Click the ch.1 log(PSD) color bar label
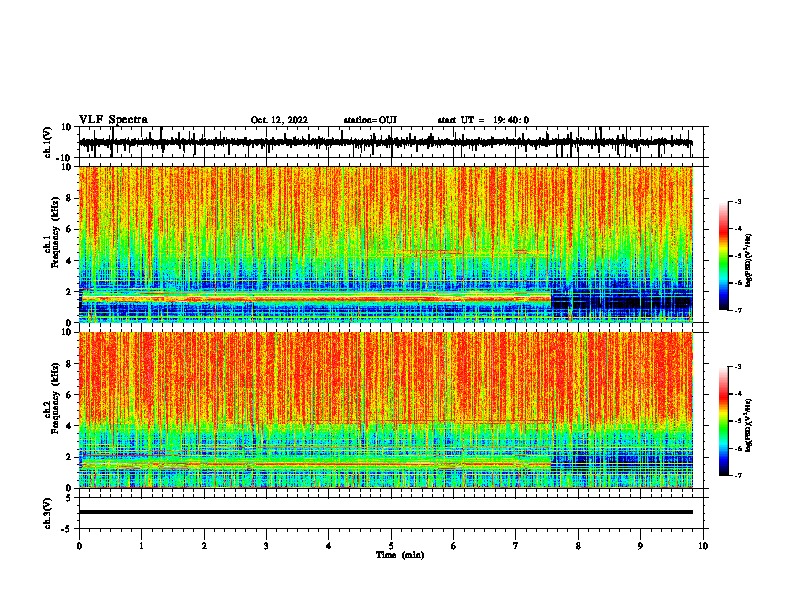 point(749,260)
